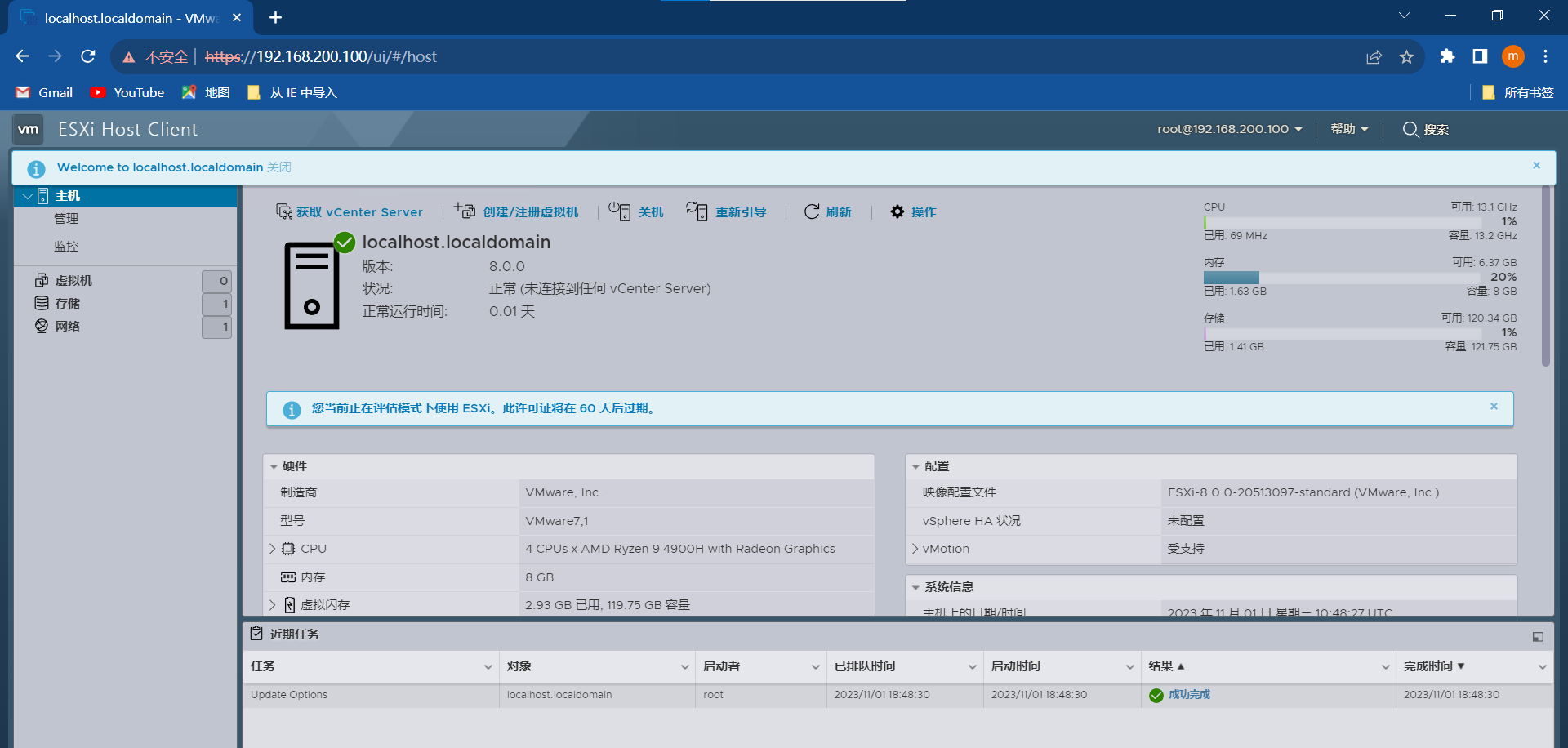The width and height of the screenshot is (1568, 748).
Task: Open the YouTube bookmark
Action: coord(127,93)
